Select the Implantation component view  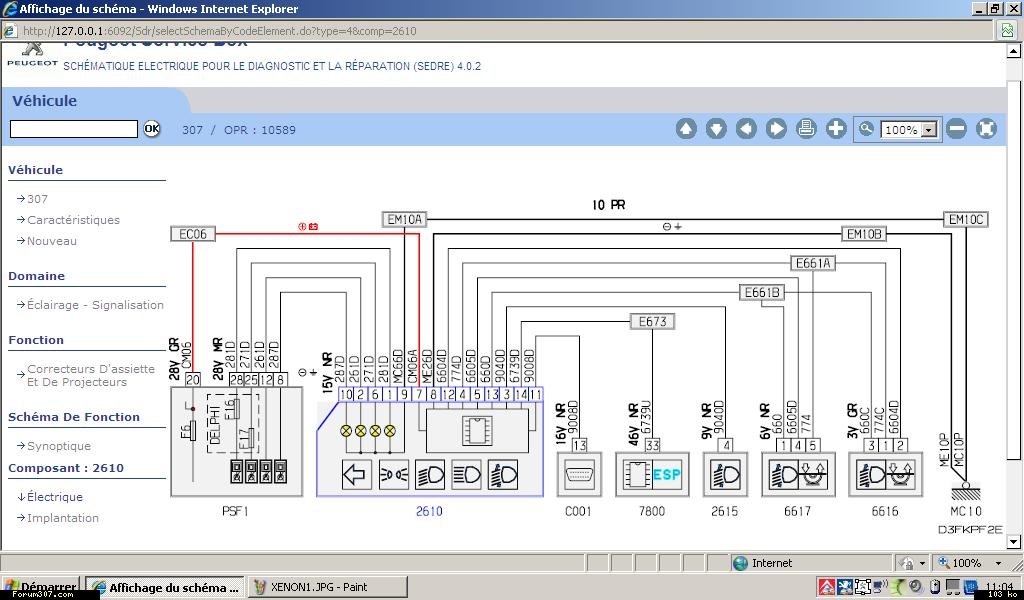pos(63,518)
